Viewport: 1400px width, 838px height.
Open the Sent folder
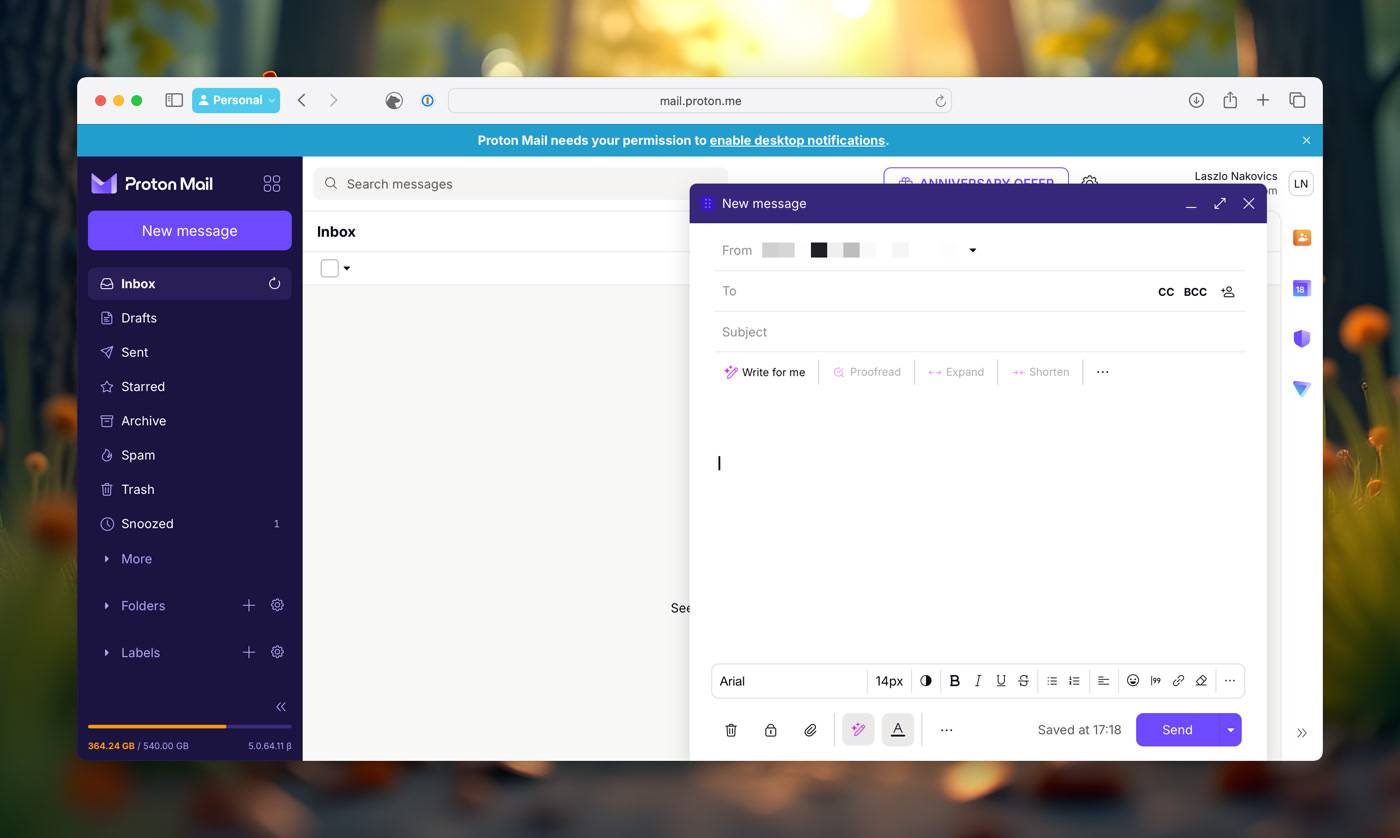(190, 352)
